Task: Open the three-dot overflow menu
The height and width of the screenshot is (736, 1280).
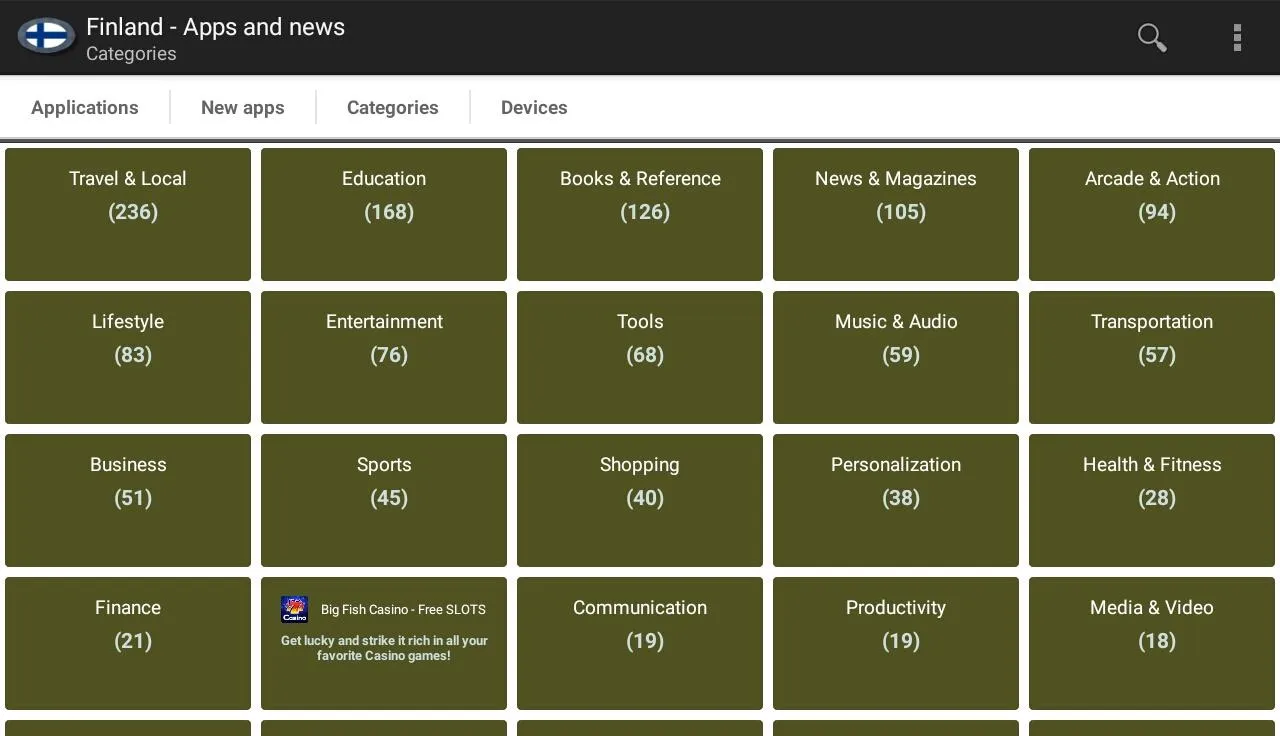Action: click(1237, 38)
